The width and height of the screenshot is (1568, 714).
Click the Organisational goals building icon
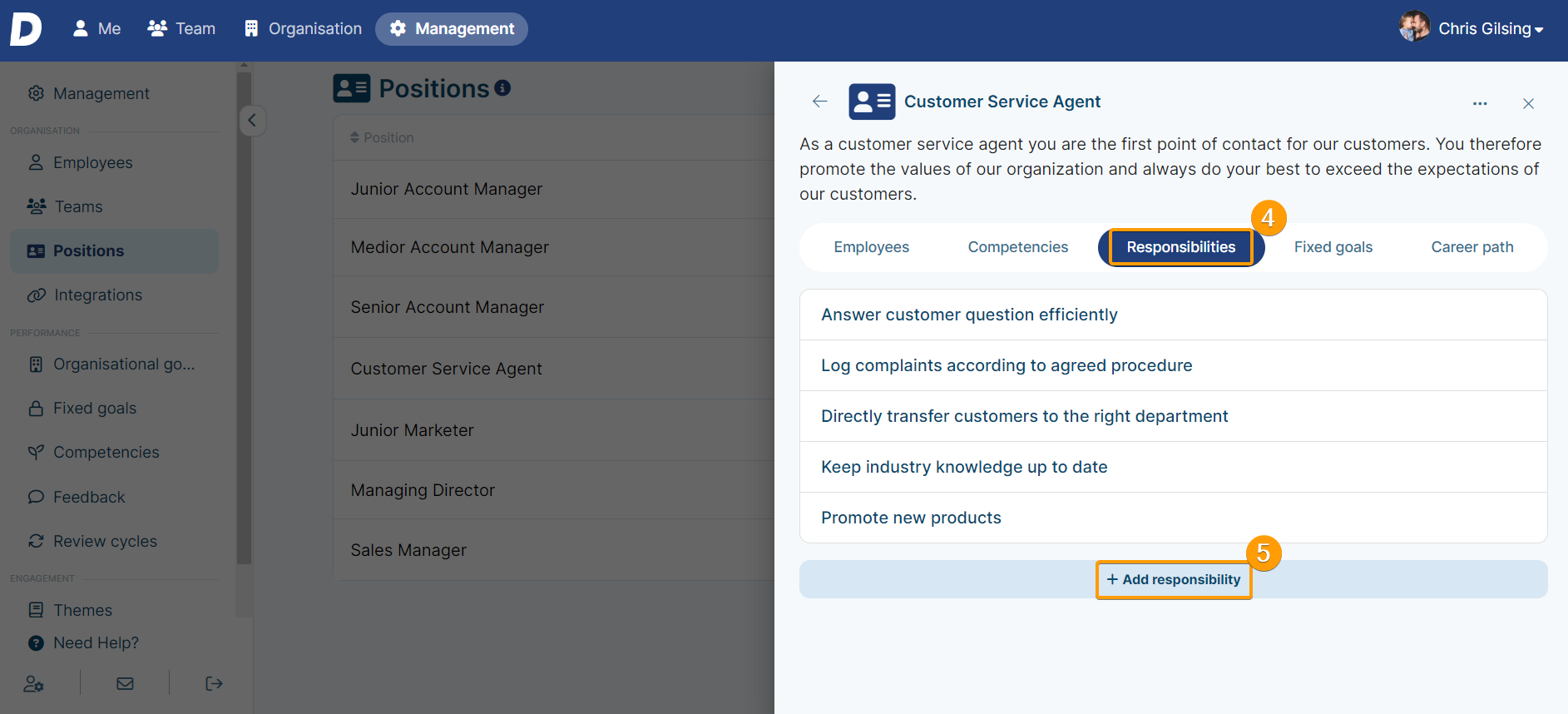[36, 364]
